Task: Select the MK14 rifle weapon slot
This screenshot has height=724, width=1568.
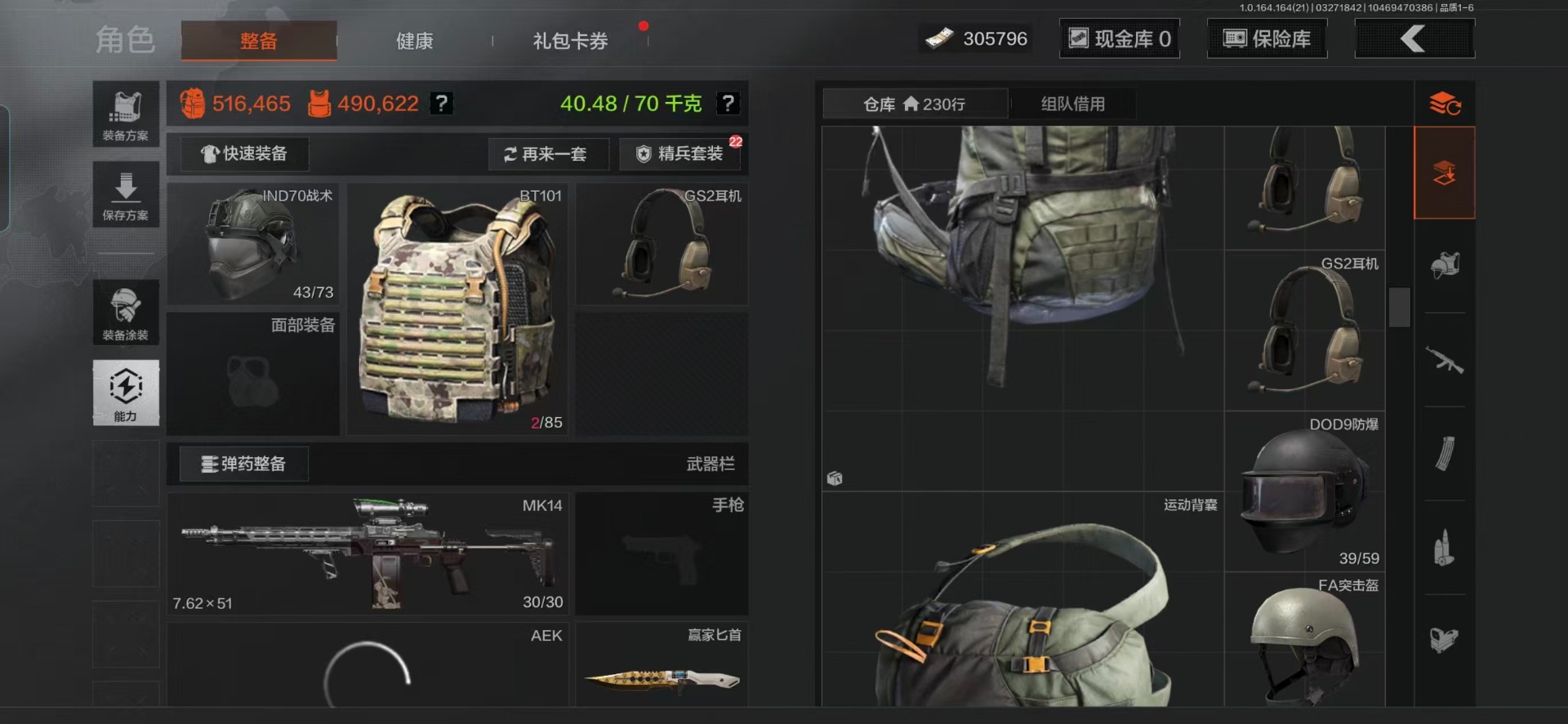Action: pos(367,553)
